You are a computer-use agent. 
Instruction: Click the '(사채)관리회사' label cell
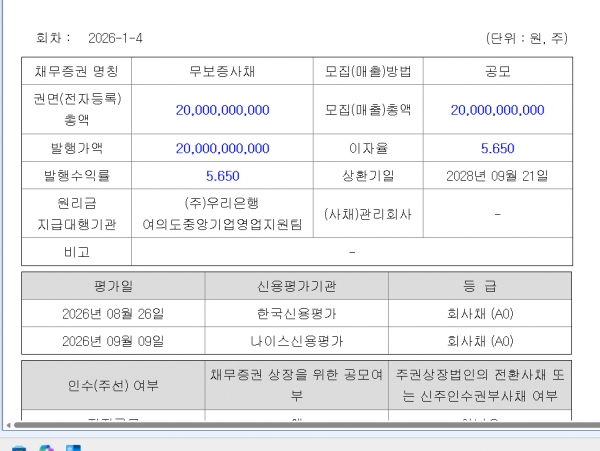[x=368, y=213]
